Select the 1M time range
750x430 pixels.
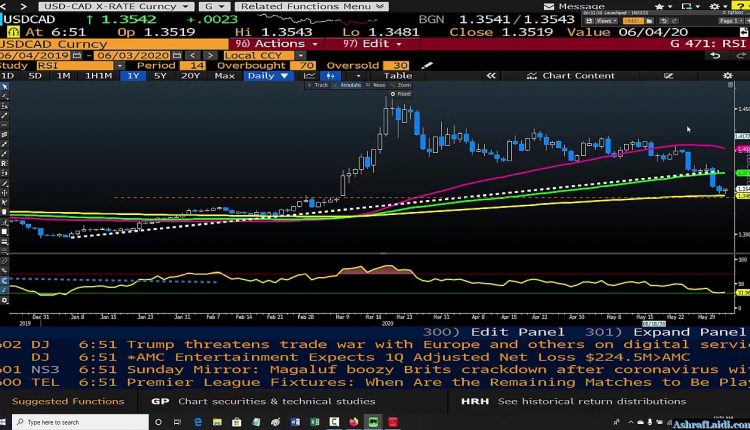[x=63, y=75]
